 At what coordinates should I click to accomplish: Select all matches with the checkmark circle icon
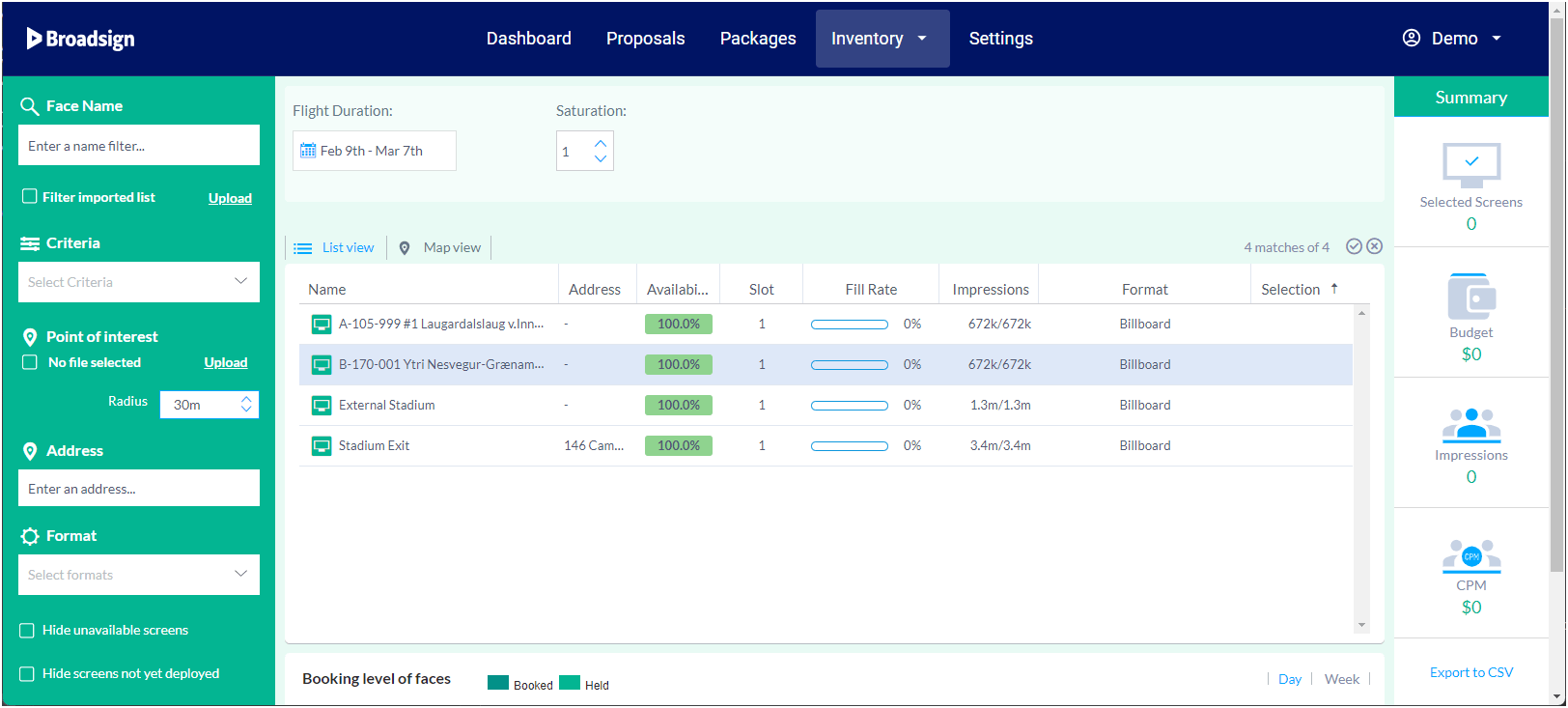click(1354, 246)
